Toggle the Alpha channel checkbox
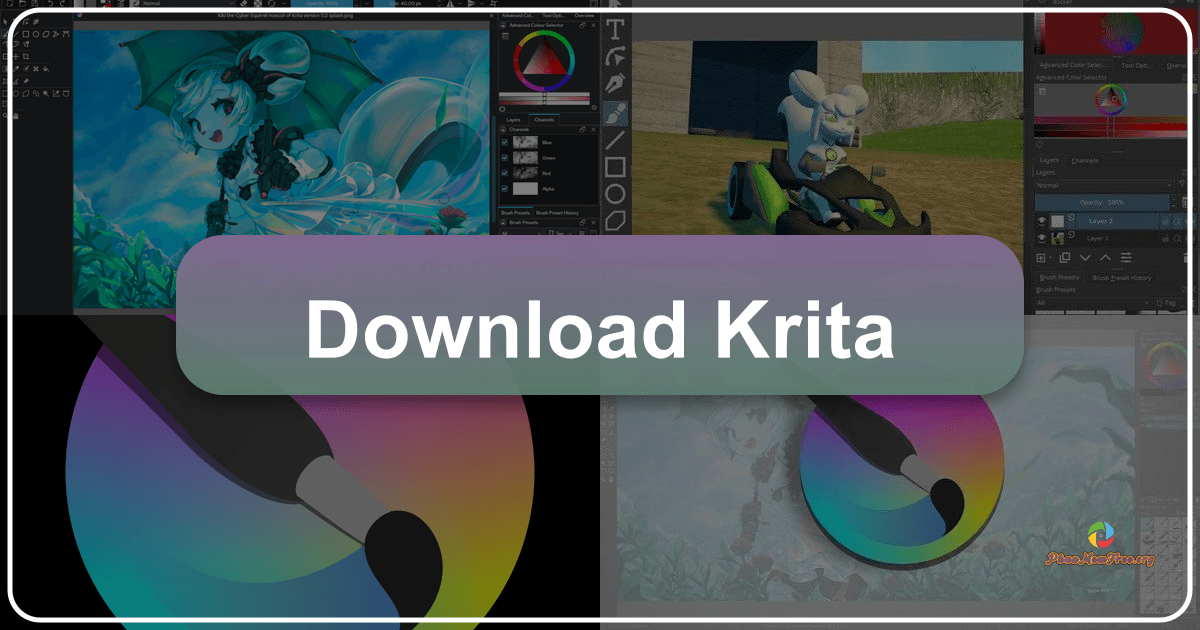Screen dimensions: 1200x630 click(x=504, y=189)
